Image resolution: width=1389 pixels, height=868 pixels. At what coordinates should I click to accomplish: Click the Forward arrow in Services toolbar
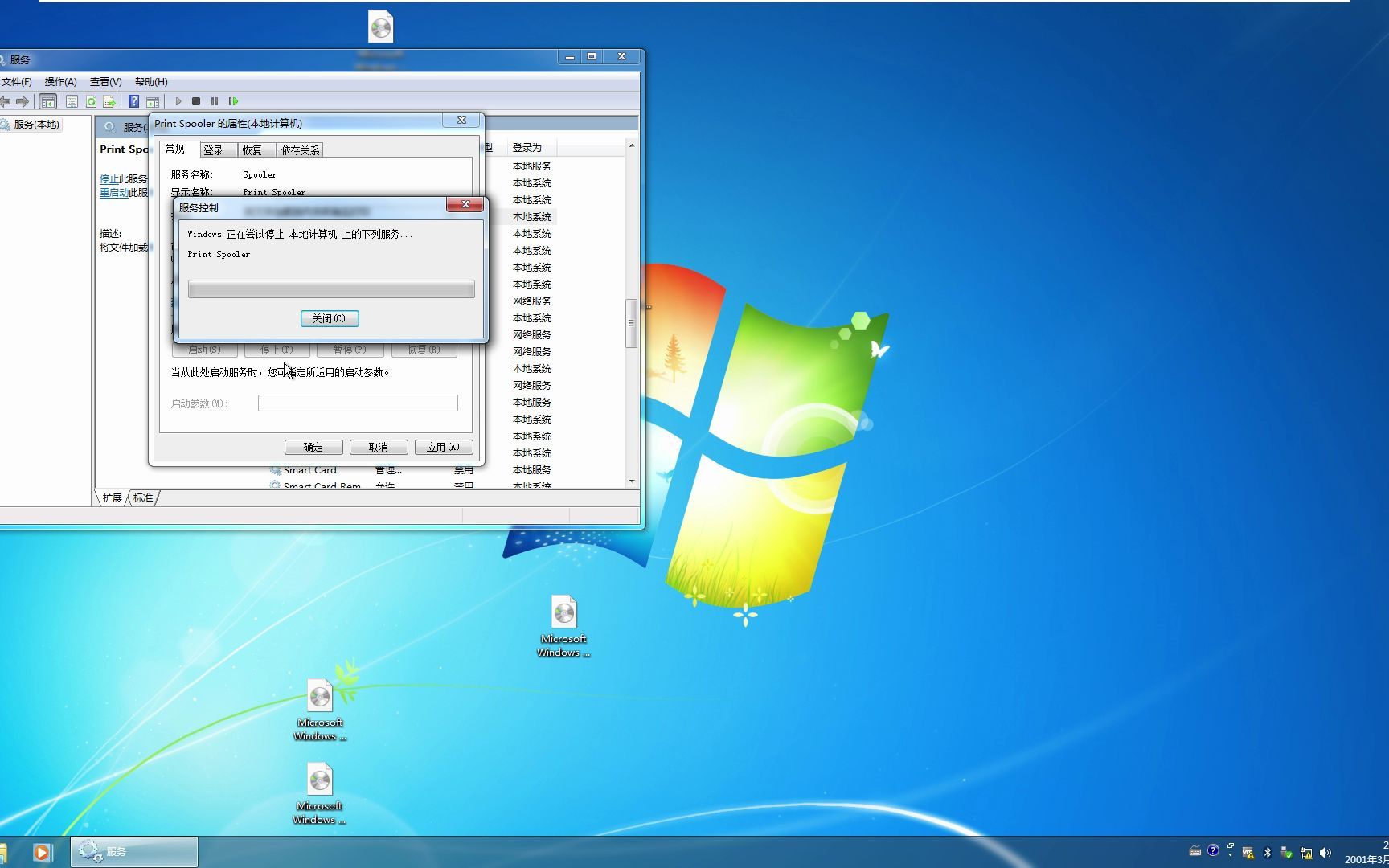[x=23, y=101]
